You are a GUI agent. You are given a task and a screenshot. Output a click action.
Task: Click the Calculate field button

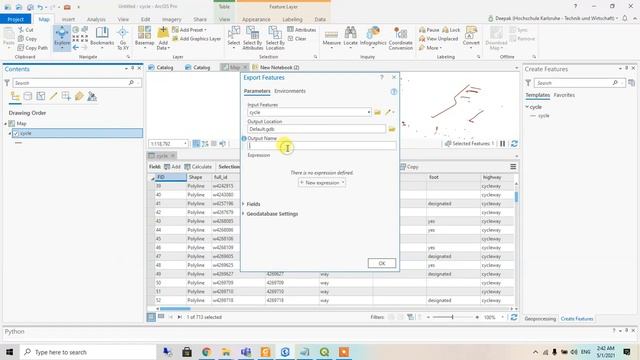[x=198, y=167]
